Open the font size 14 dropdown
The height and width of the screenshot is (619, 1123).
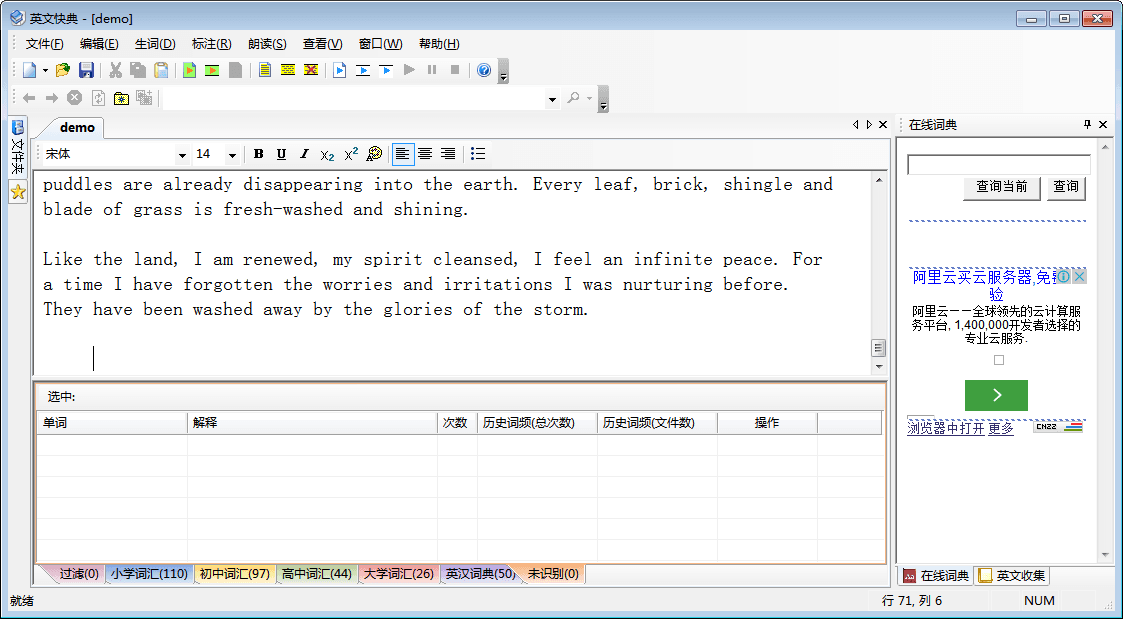coord(232,155)
